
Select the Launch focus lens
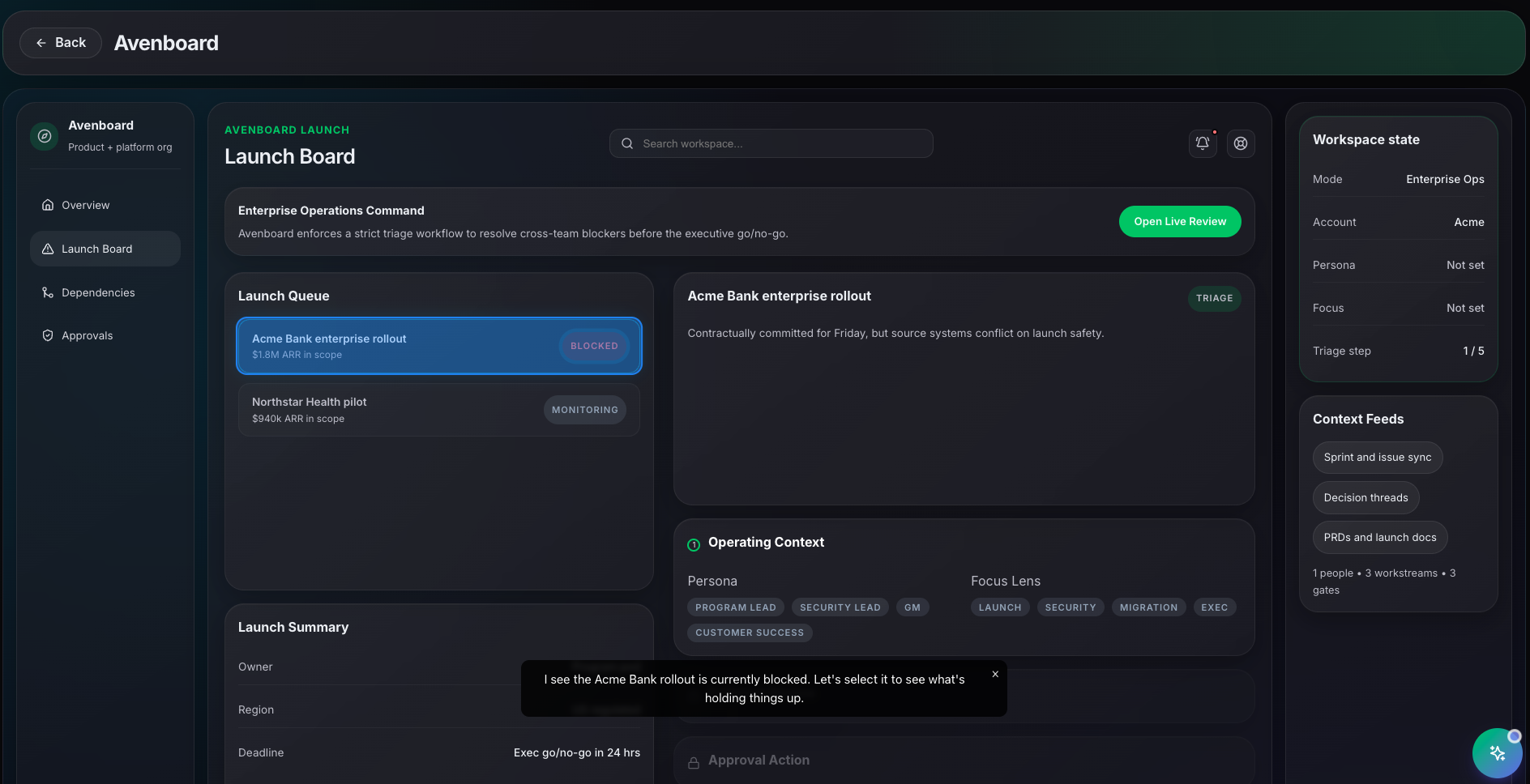(x=1000, y=607)
